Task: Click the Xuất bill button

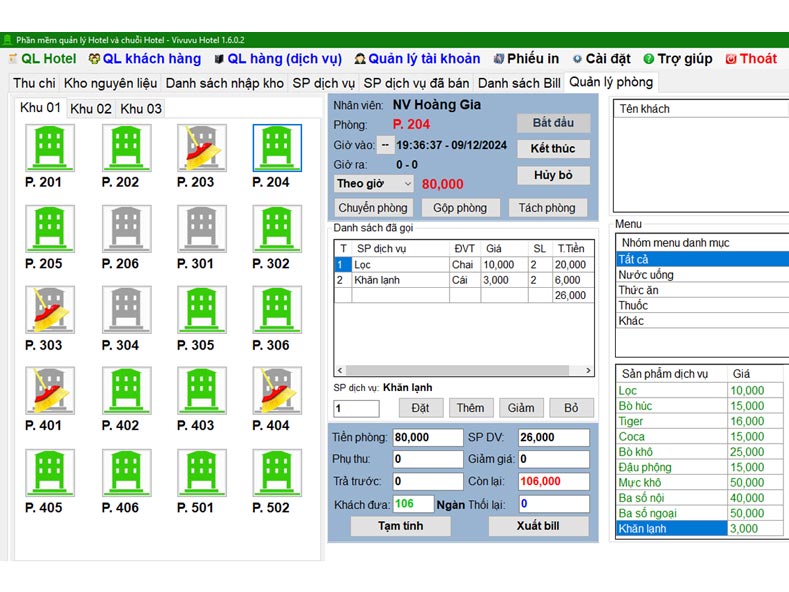Action: pos(538,525)
